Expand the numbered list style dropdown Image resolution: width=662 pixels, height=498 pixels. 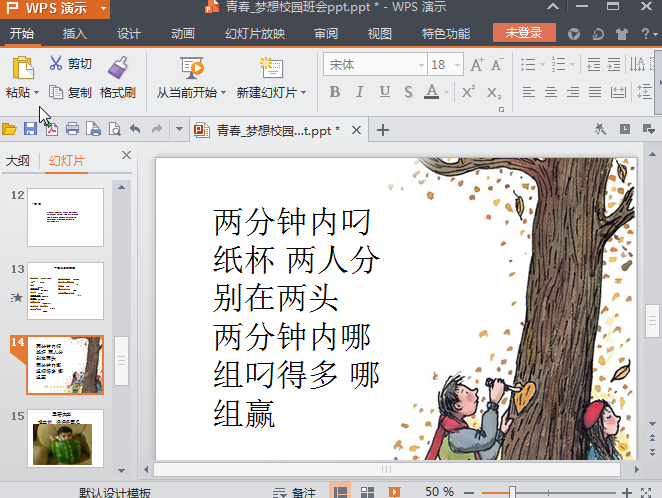(572, 65)
